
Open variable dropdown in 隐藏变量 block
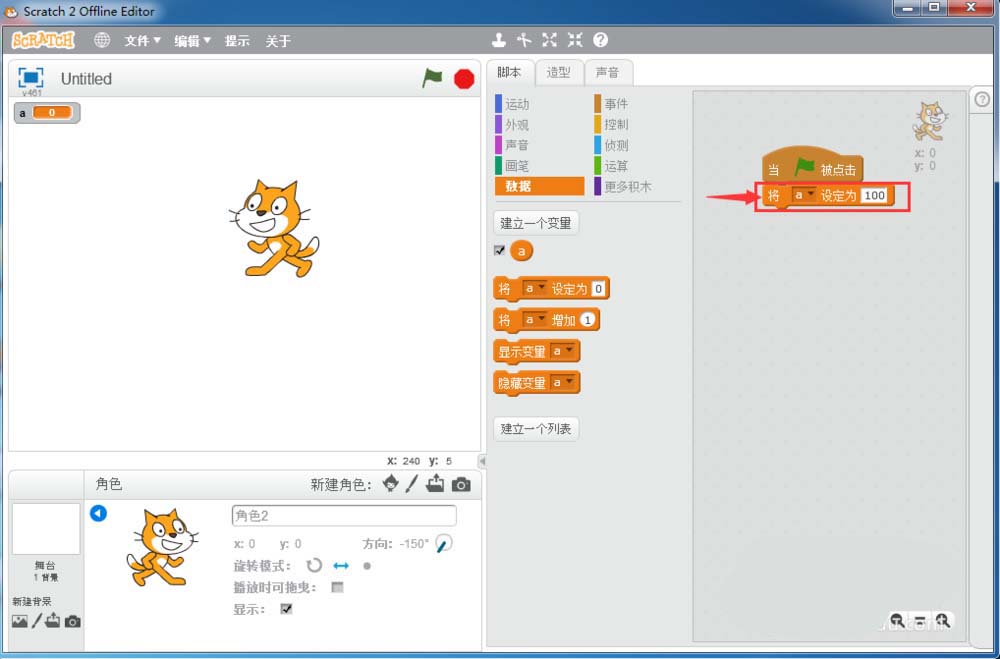[x=562, y=382]
